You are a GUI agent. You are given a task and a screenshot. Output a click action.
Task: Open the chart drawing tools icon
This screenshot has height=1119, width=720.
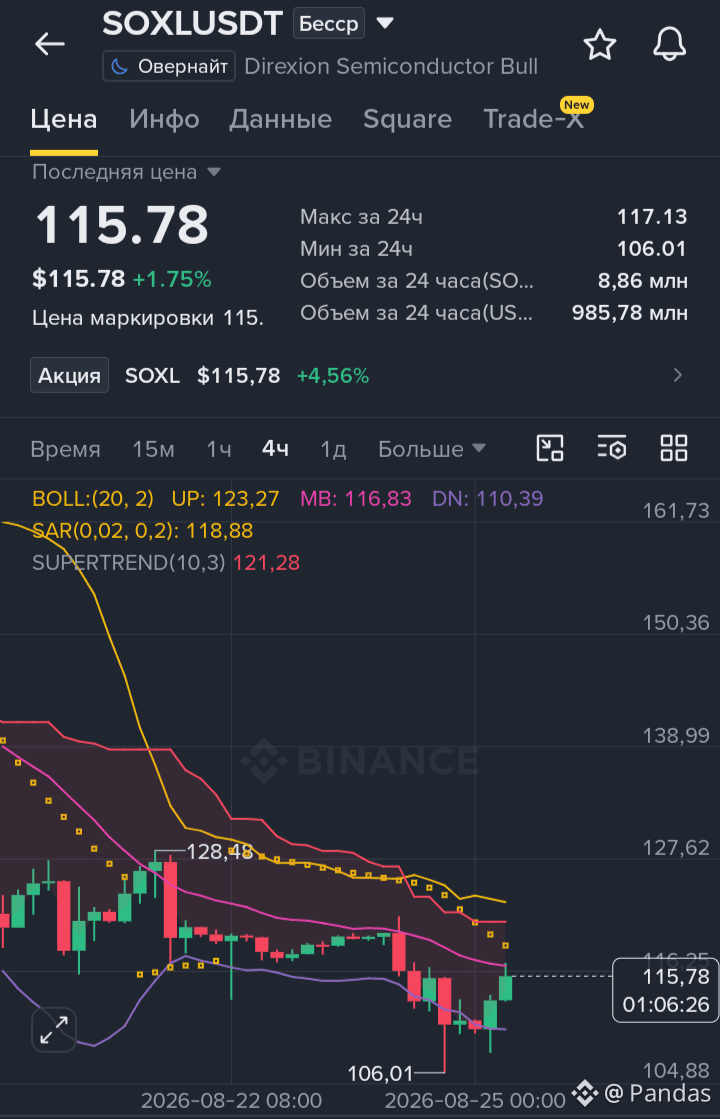pyautogui.click(x=549, y=448)
